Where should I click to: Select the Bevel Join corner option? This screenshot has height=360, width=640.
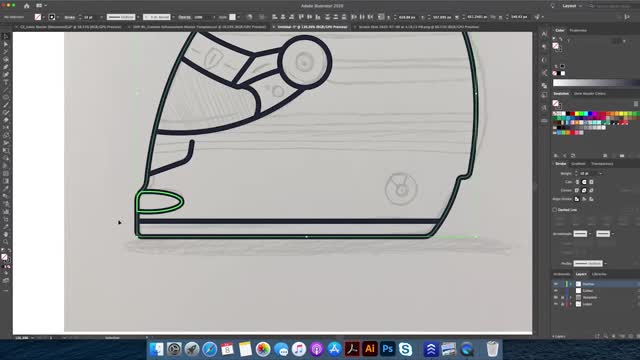coord(591,190)
